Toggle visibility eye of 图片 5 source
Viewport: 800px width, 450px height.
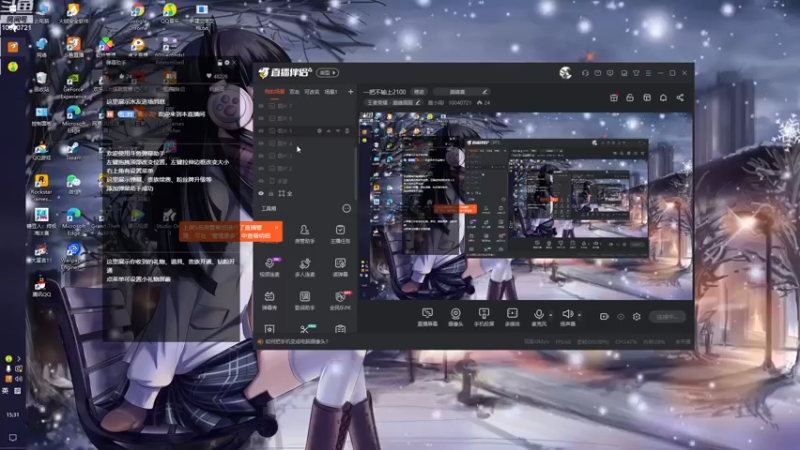261,131
